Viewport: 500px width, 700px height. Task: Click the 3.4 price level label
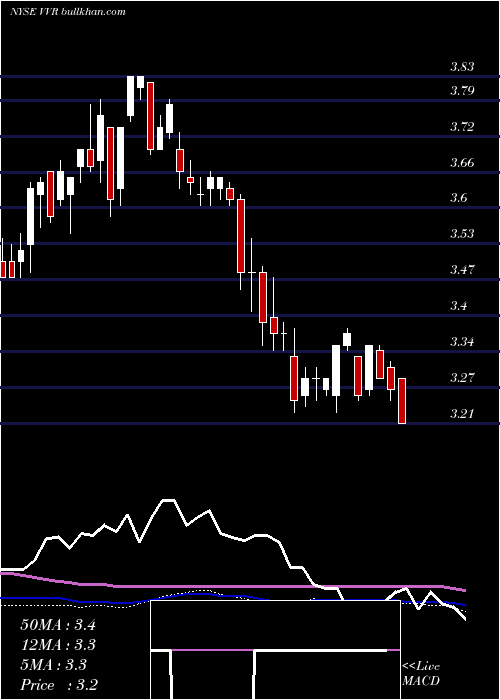click(459, 306)
